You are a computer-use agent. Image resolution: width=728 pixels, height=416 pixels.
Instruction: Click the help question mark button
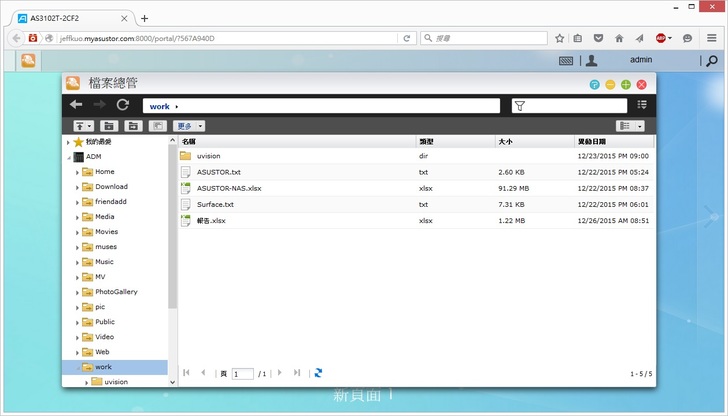point(595,85)
